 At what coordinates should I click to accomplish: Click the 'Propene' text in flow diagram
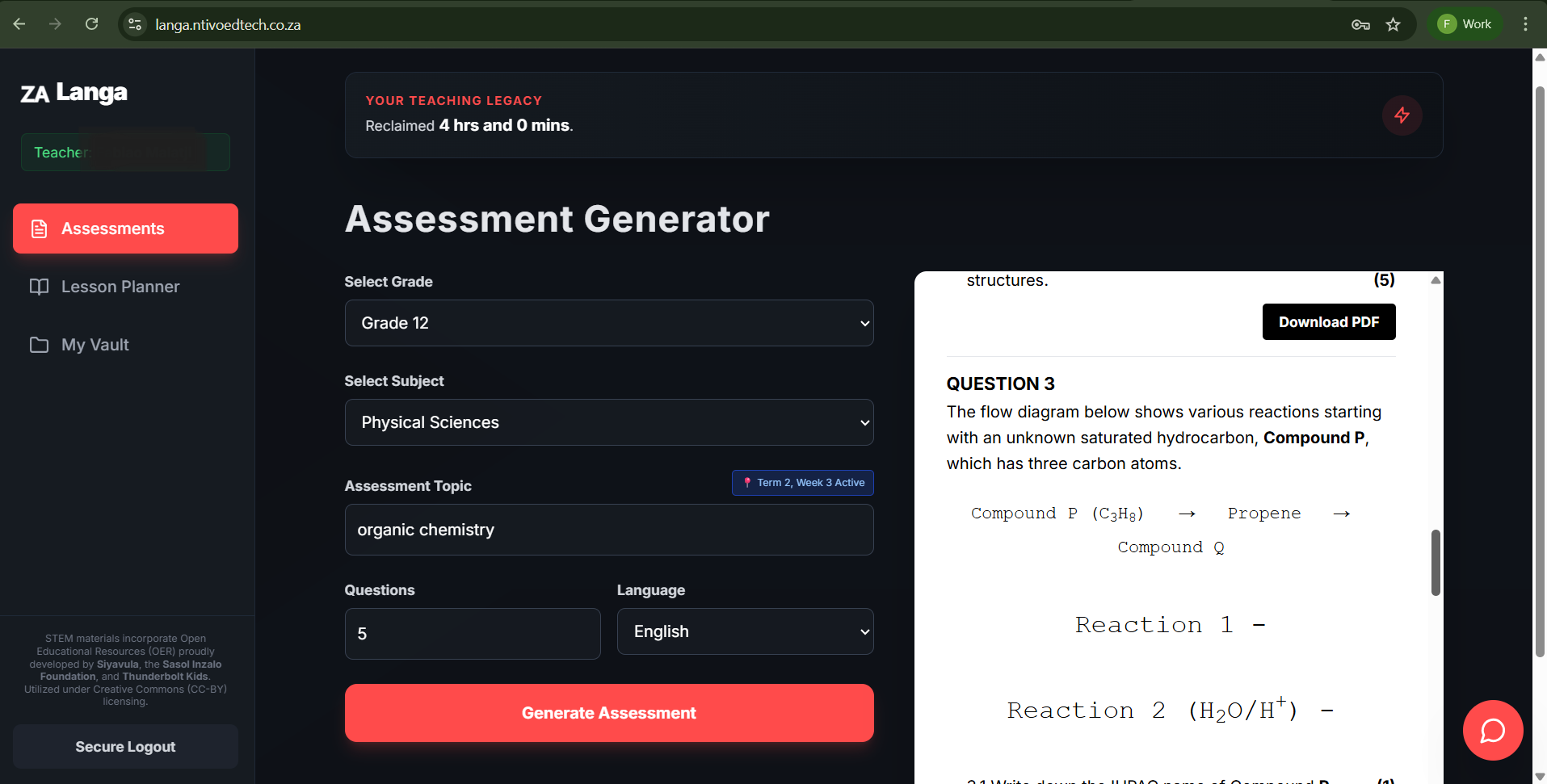1264,514
